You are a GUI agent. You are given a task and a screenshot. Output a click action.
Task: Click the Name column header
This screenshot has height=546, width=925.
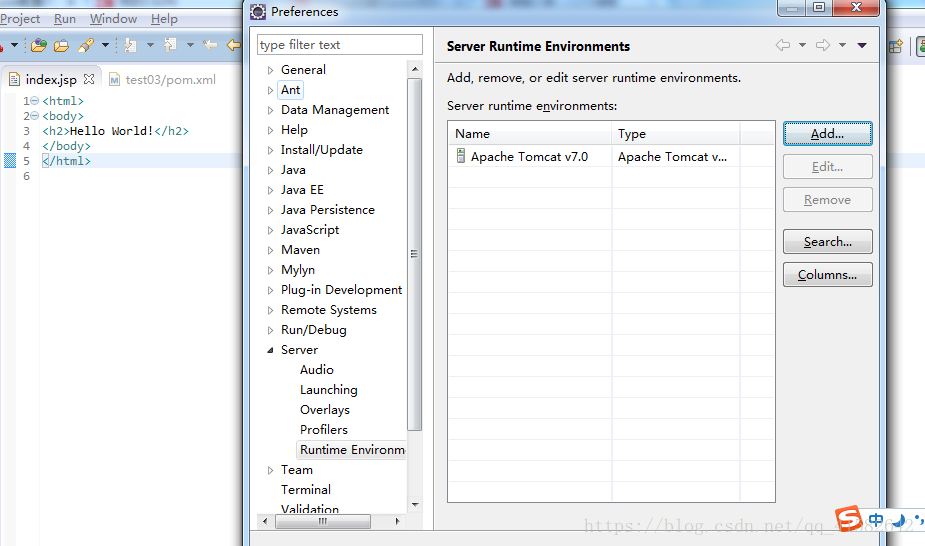pos(530,134)
